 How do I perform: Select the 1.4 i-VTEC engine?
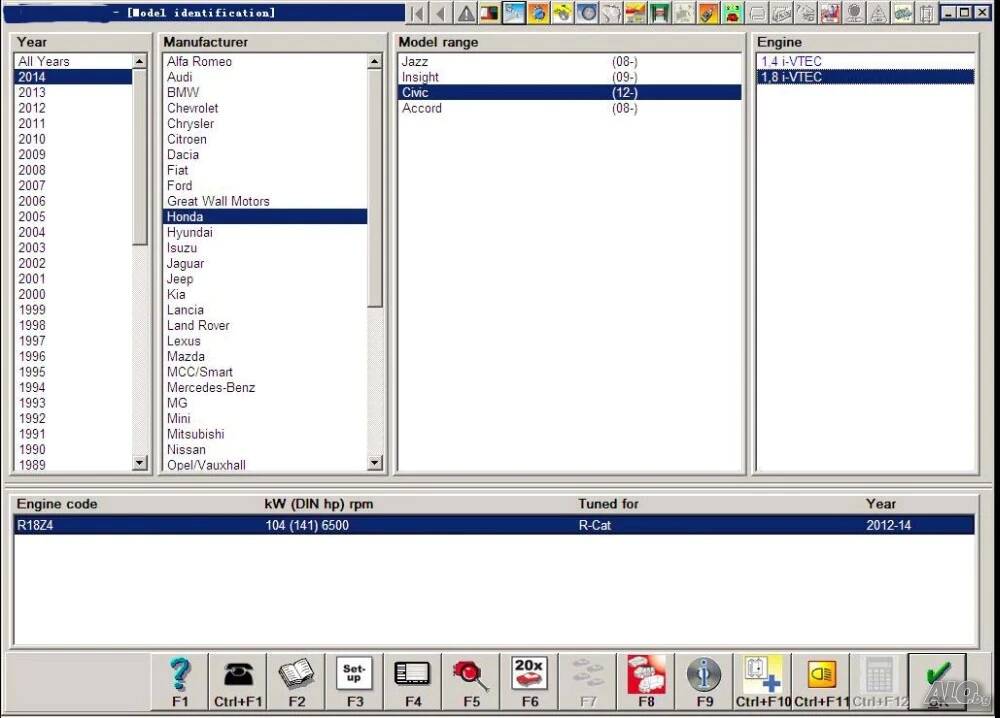(865, 61)
